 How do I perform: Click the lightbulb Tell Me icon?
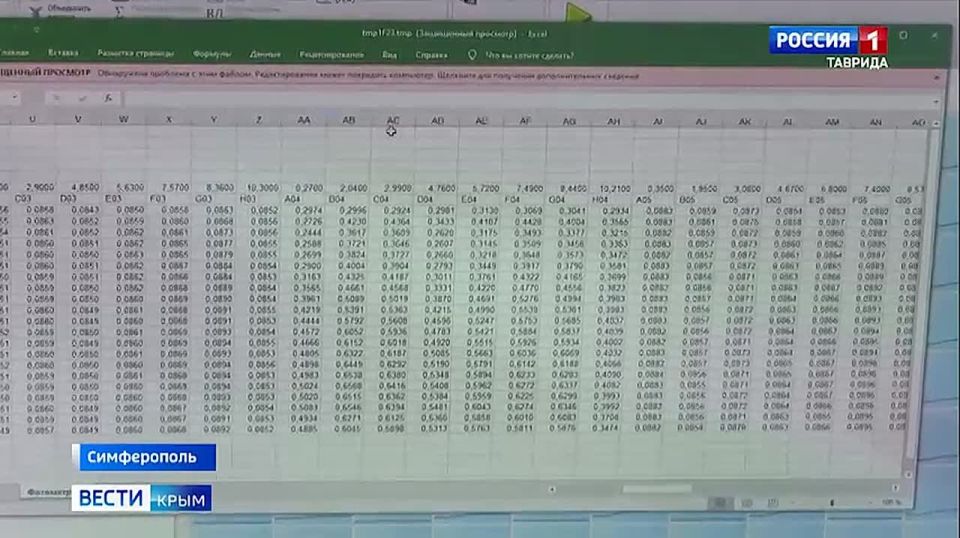coord(472,54)
